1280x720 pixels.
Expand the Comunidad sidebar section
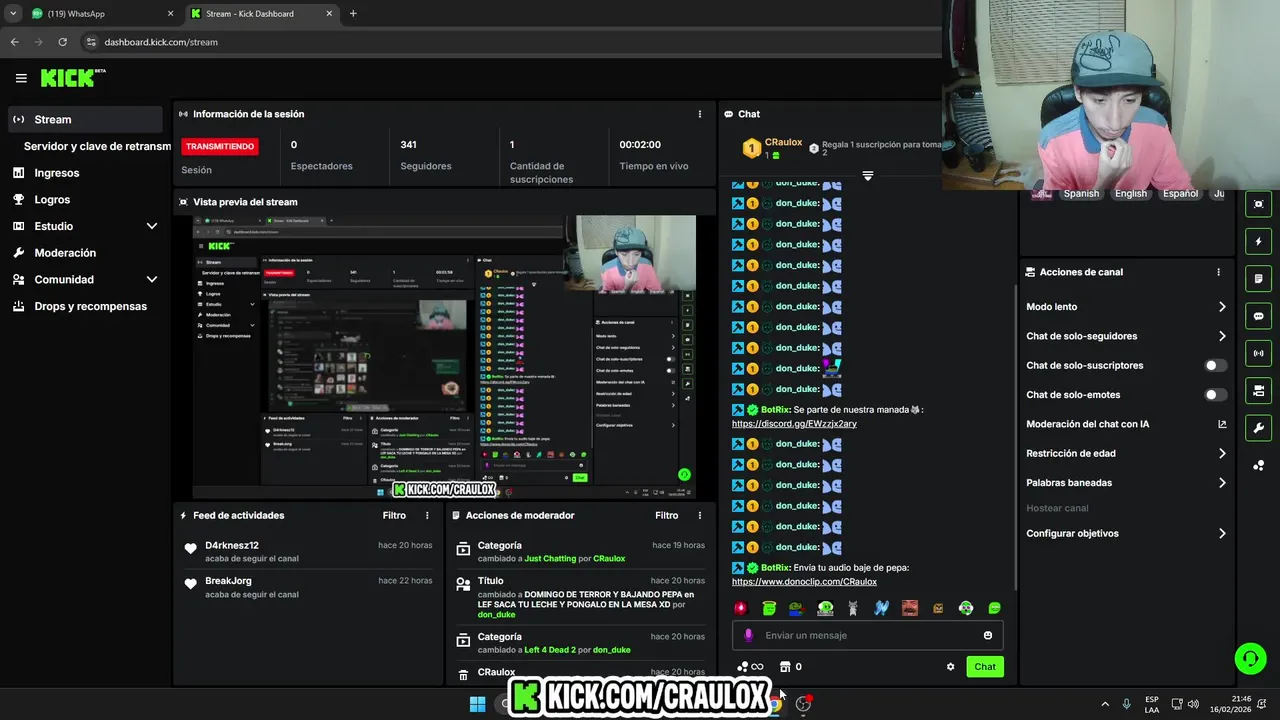click(x=84, y=280)
